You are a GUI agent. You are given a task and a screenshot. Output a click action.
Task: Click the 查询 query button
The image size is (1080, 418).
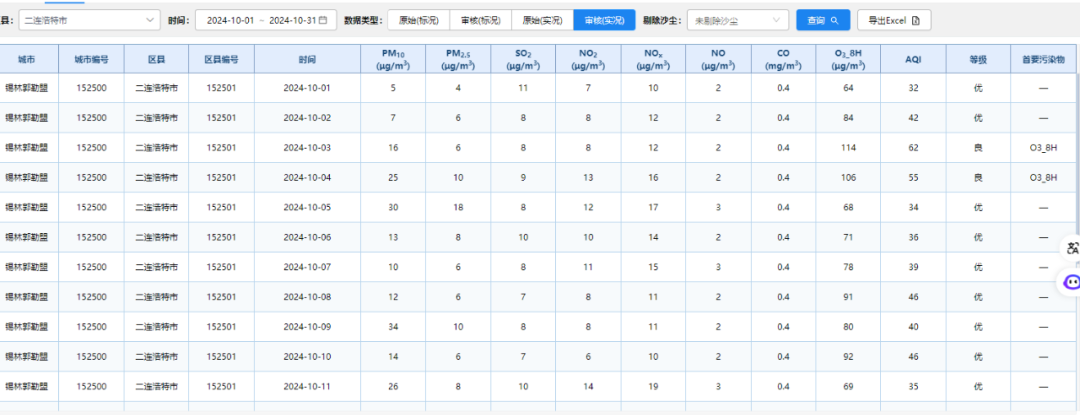[x=822, y=20]
